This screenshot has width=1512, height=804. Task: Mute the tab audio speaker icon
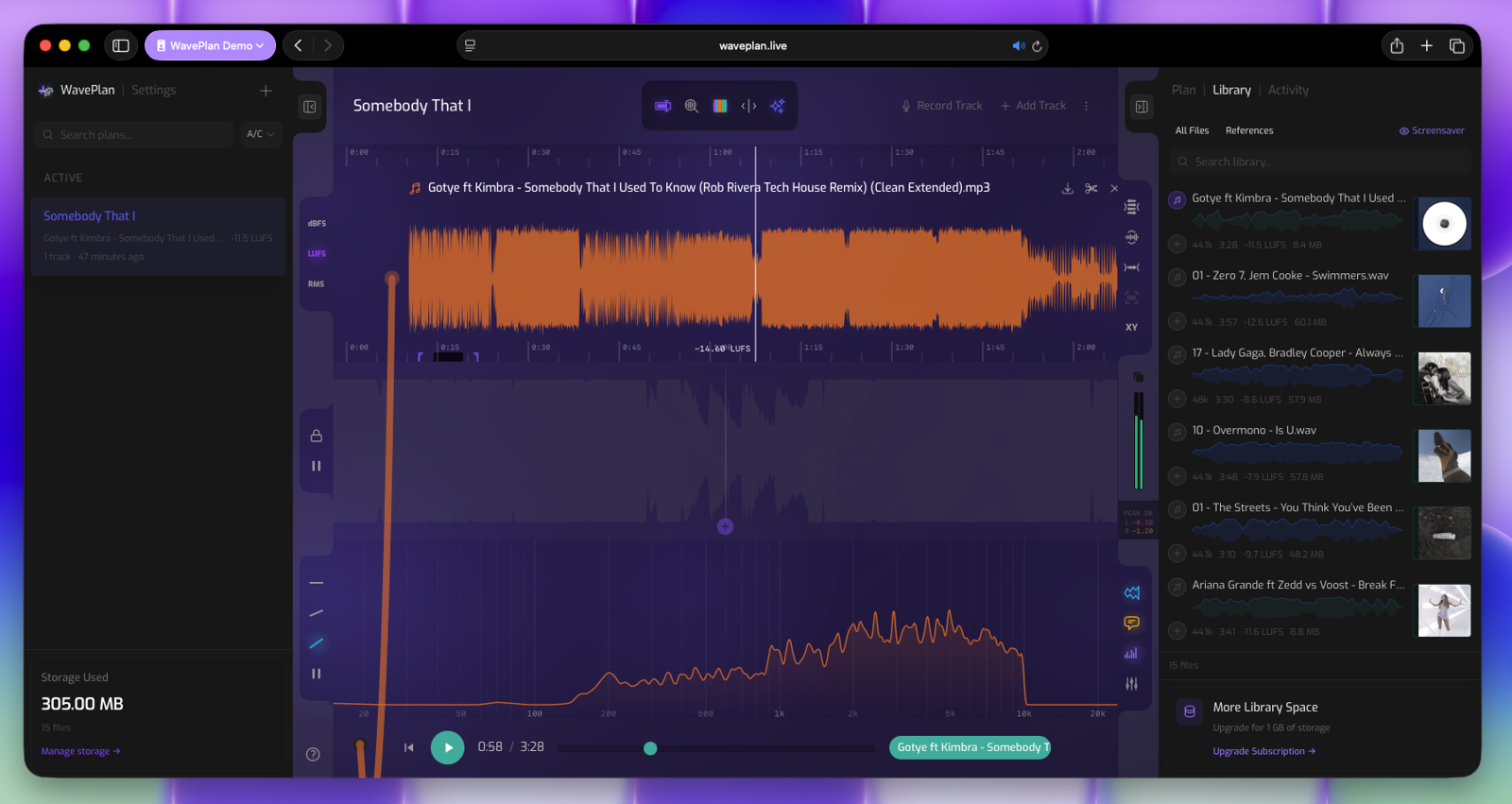1018,46
